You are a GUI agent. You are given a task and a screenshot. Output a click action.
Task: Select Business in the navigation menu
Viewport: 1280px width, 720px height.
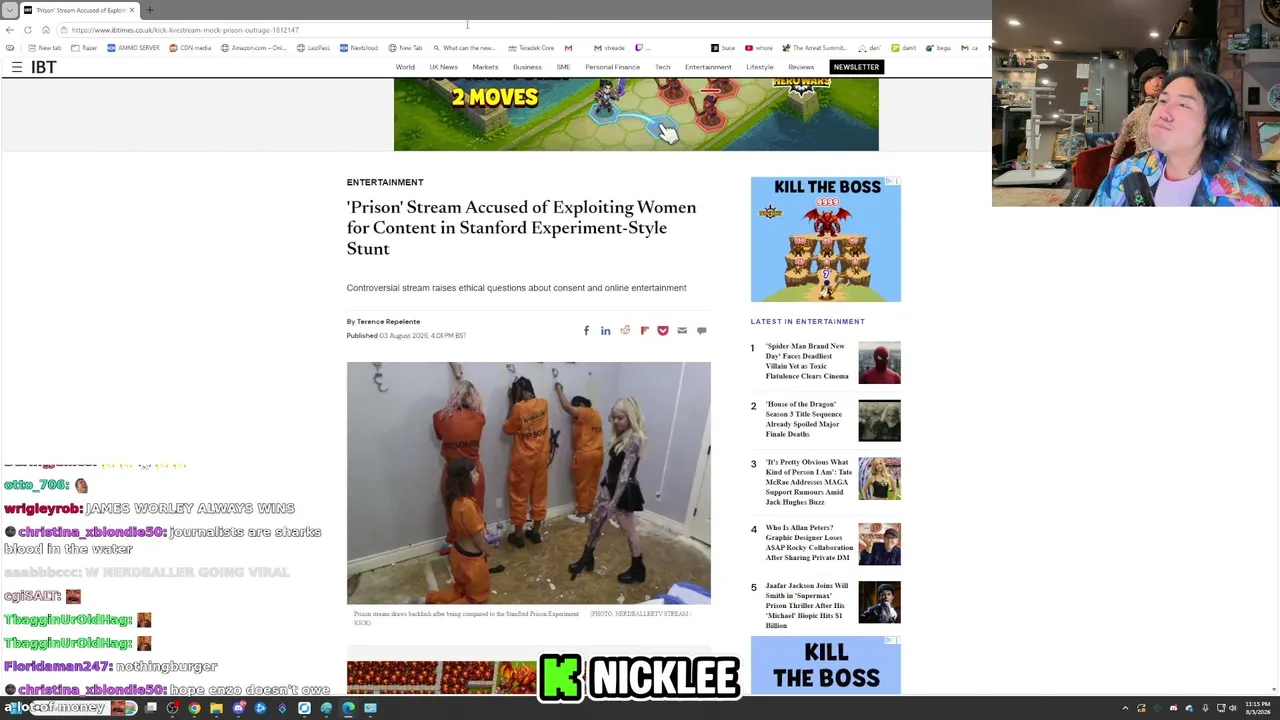[x=527, y=67]
